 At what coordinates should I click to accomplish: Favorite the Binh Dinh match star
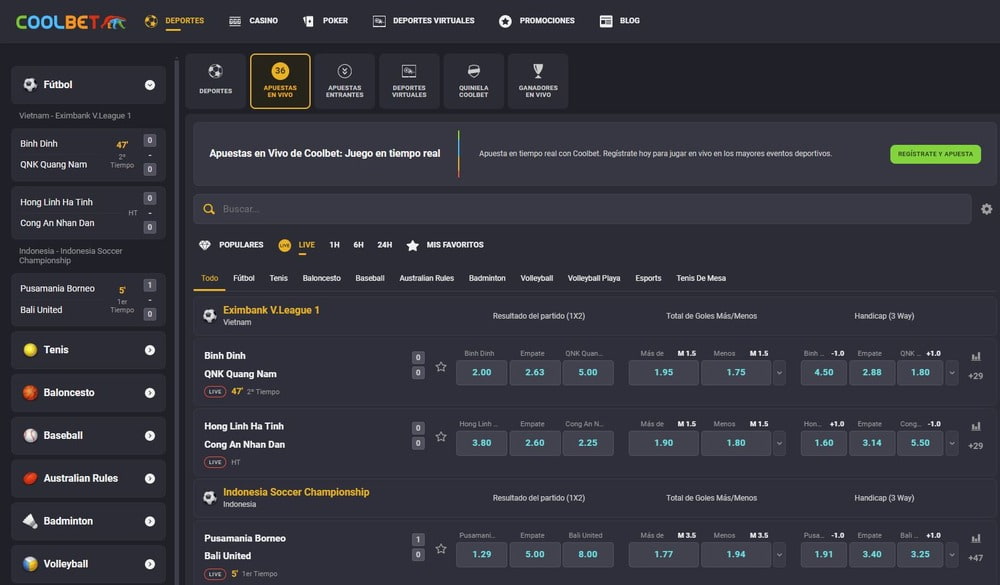(x=441, y=367)
